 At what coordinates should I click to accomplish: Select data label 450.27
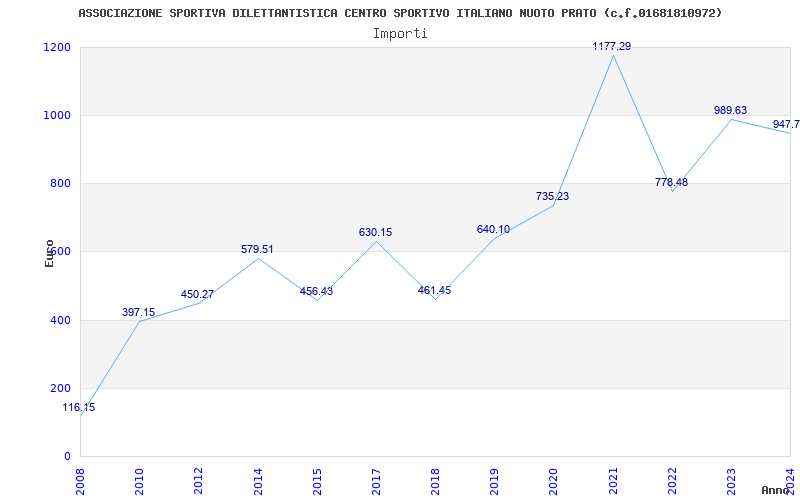[197, 294]
